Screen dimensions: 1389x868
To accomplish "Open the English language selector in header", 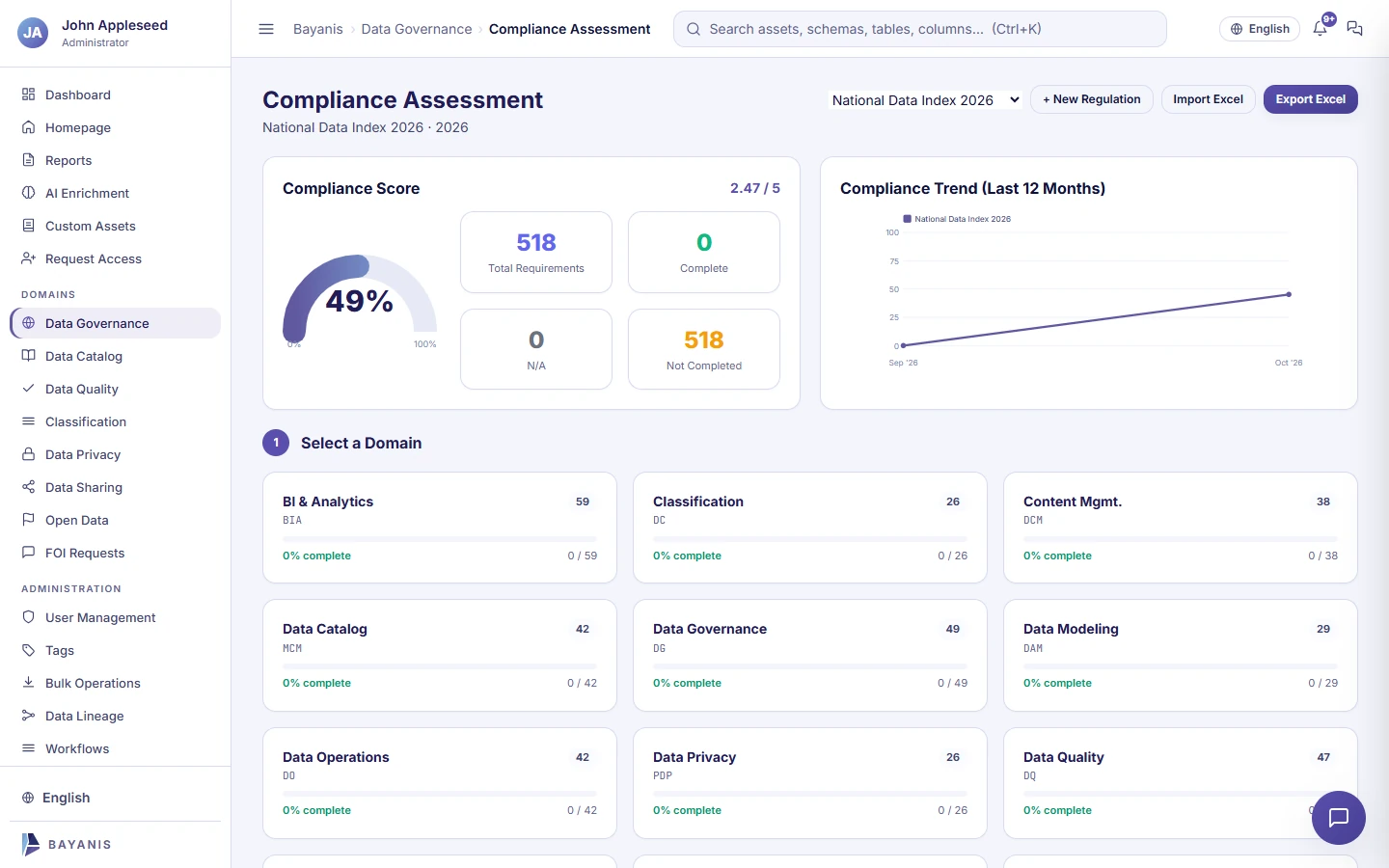I will coord(1260,29).
